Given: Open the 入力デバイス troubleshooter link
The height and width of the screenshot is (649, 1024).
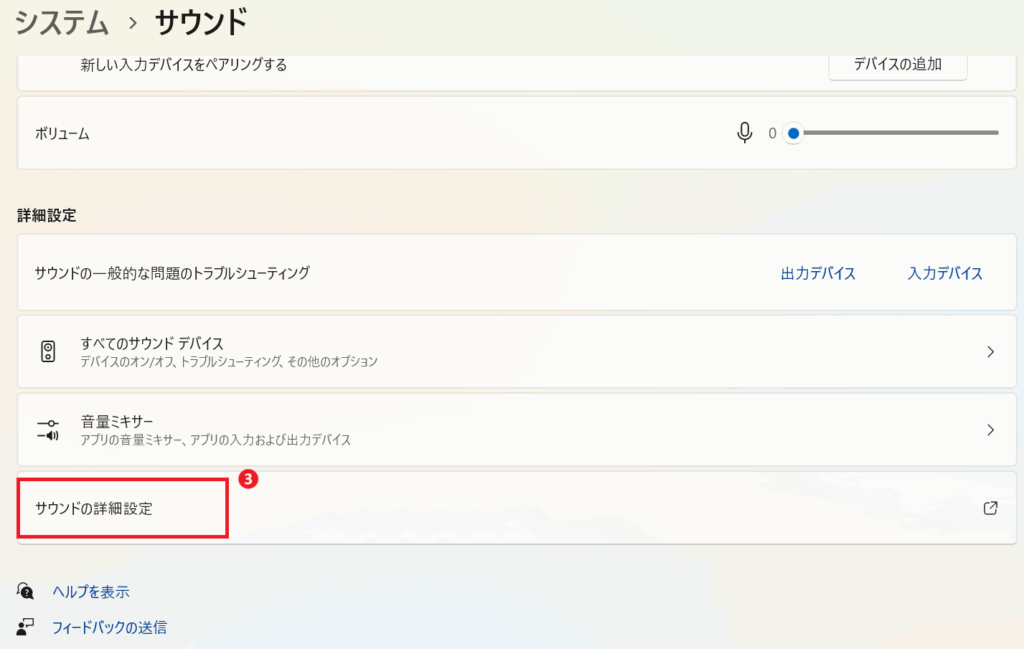Looking at the screenshot, I should coord(945,273).
